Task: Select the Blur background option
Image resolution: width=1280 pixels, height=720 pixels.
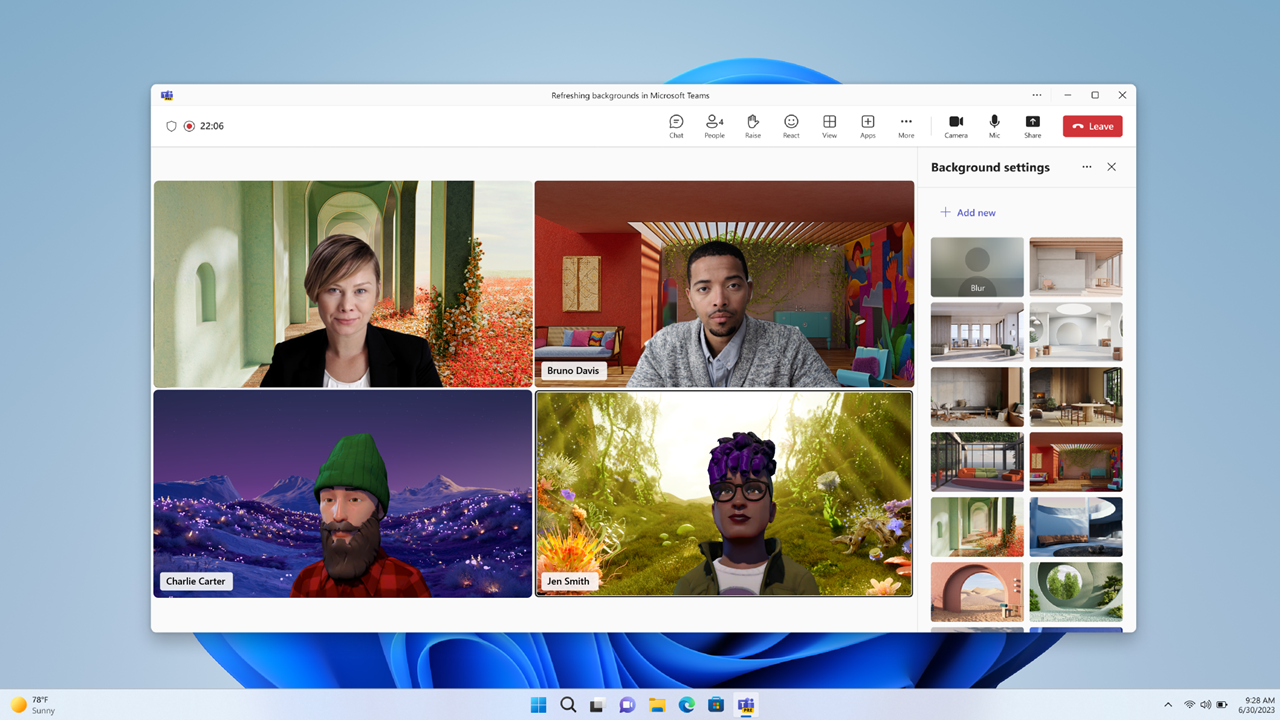Action: (x=977, y=267)
